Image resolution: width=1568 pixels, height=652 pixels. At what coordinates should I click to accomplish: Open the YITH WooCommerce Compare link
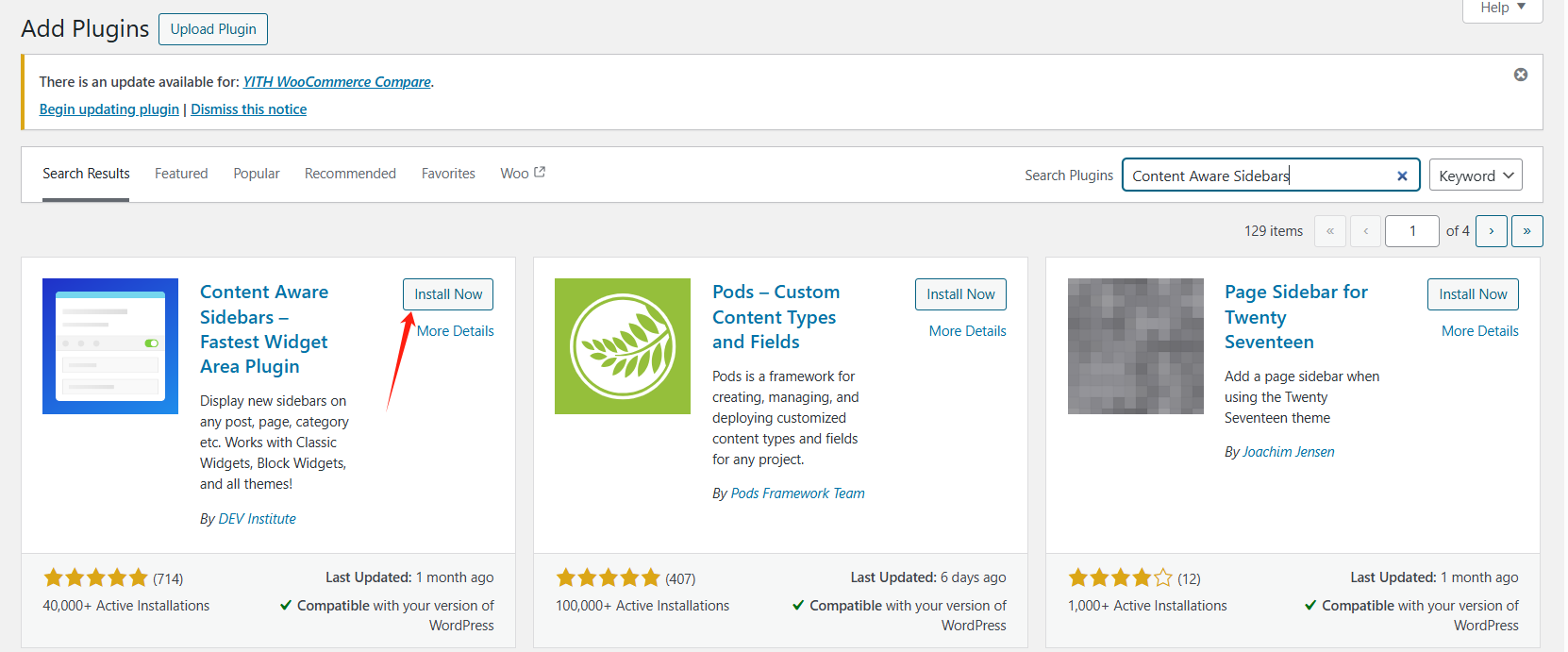coord(337,82)
